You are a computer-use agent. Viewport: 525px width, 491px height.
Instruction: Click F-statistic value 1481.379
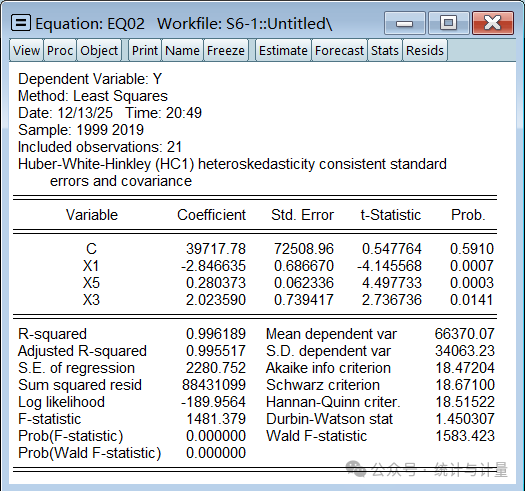tap(216, 419)
